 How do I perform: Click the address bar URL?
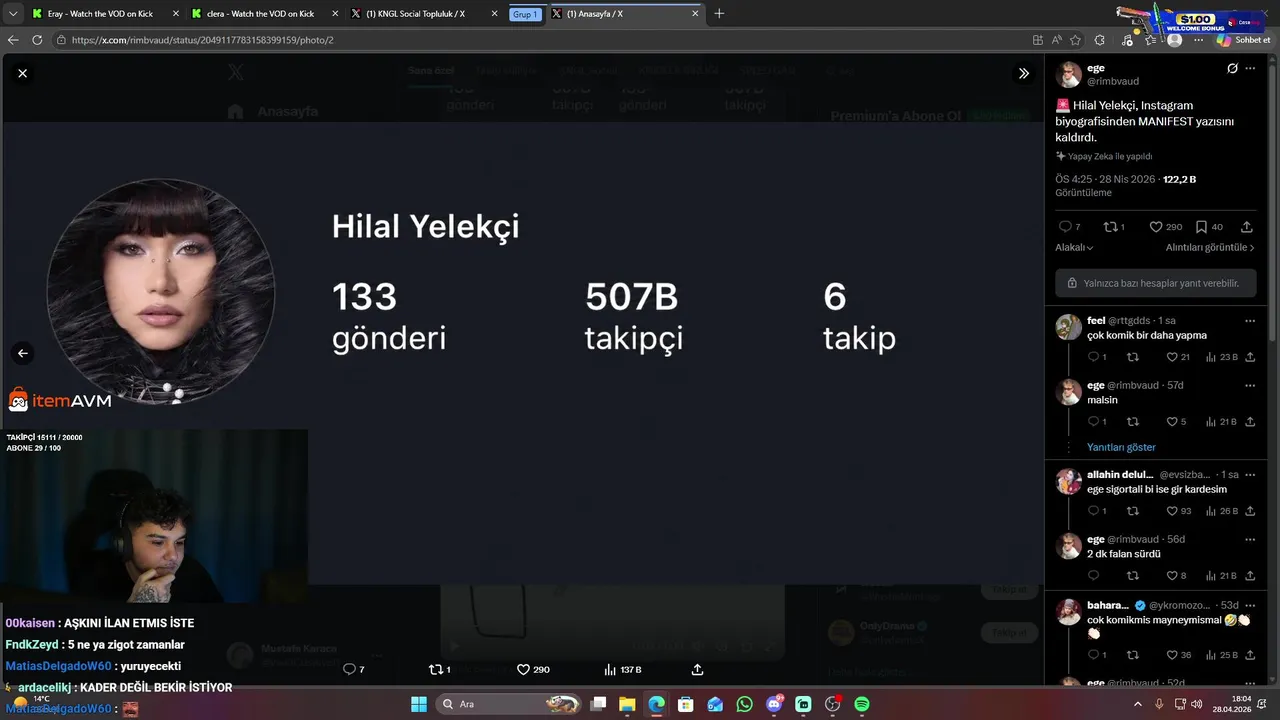[202, 40]
